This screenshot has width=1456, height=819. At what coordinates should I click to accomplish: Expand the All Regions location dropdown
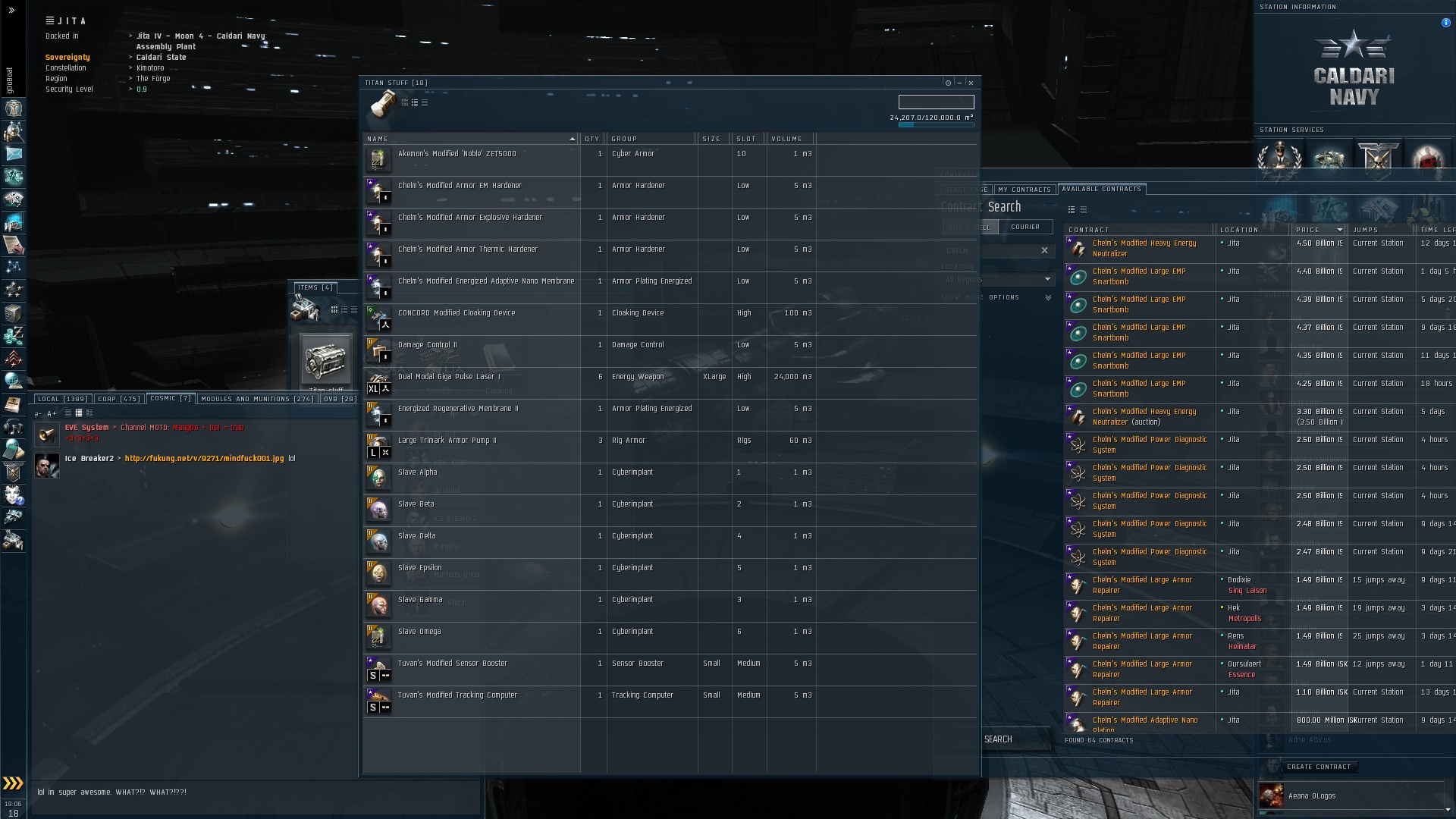[x=1047, y=279]
